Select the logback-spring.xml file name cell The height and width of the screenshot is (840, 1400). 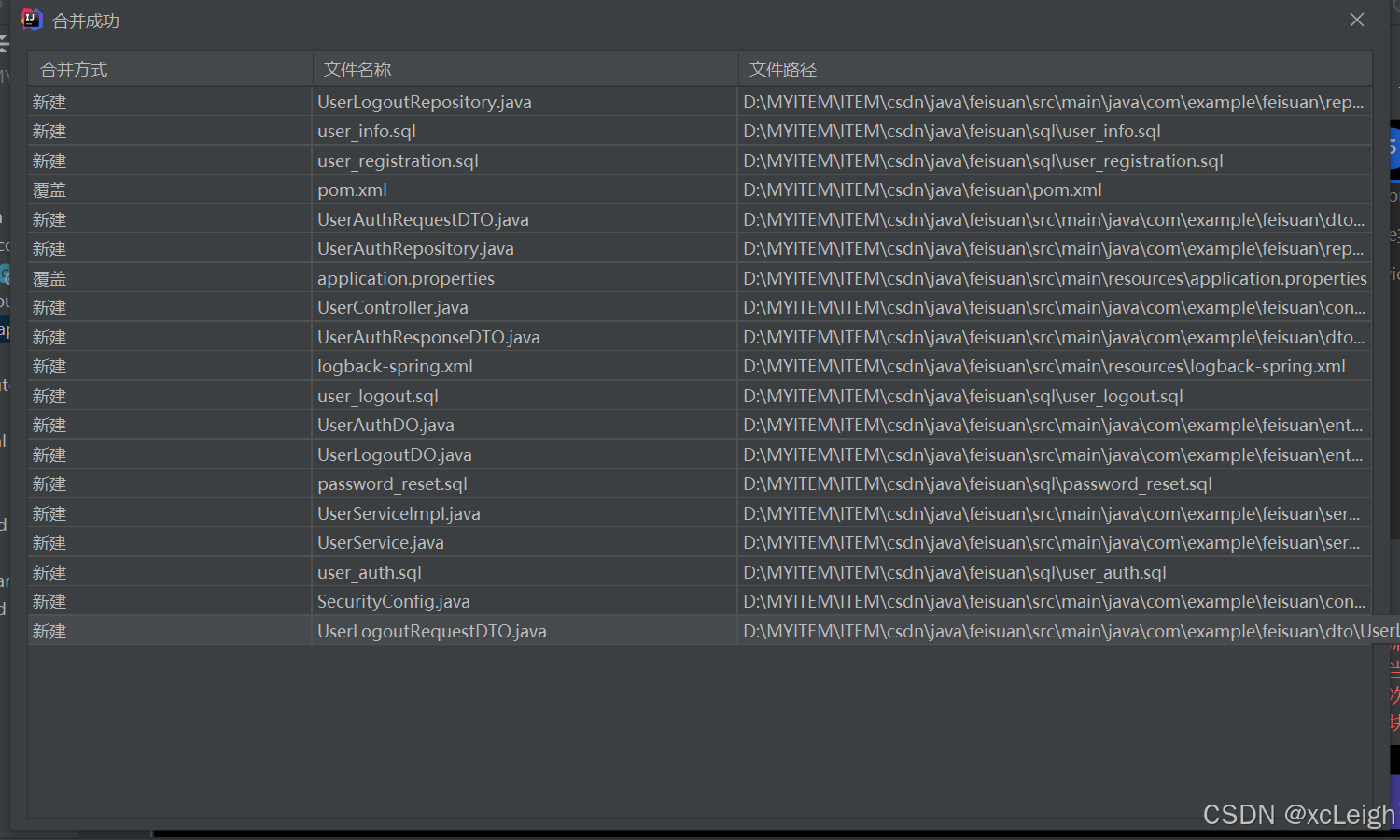[x=395, y=367]
